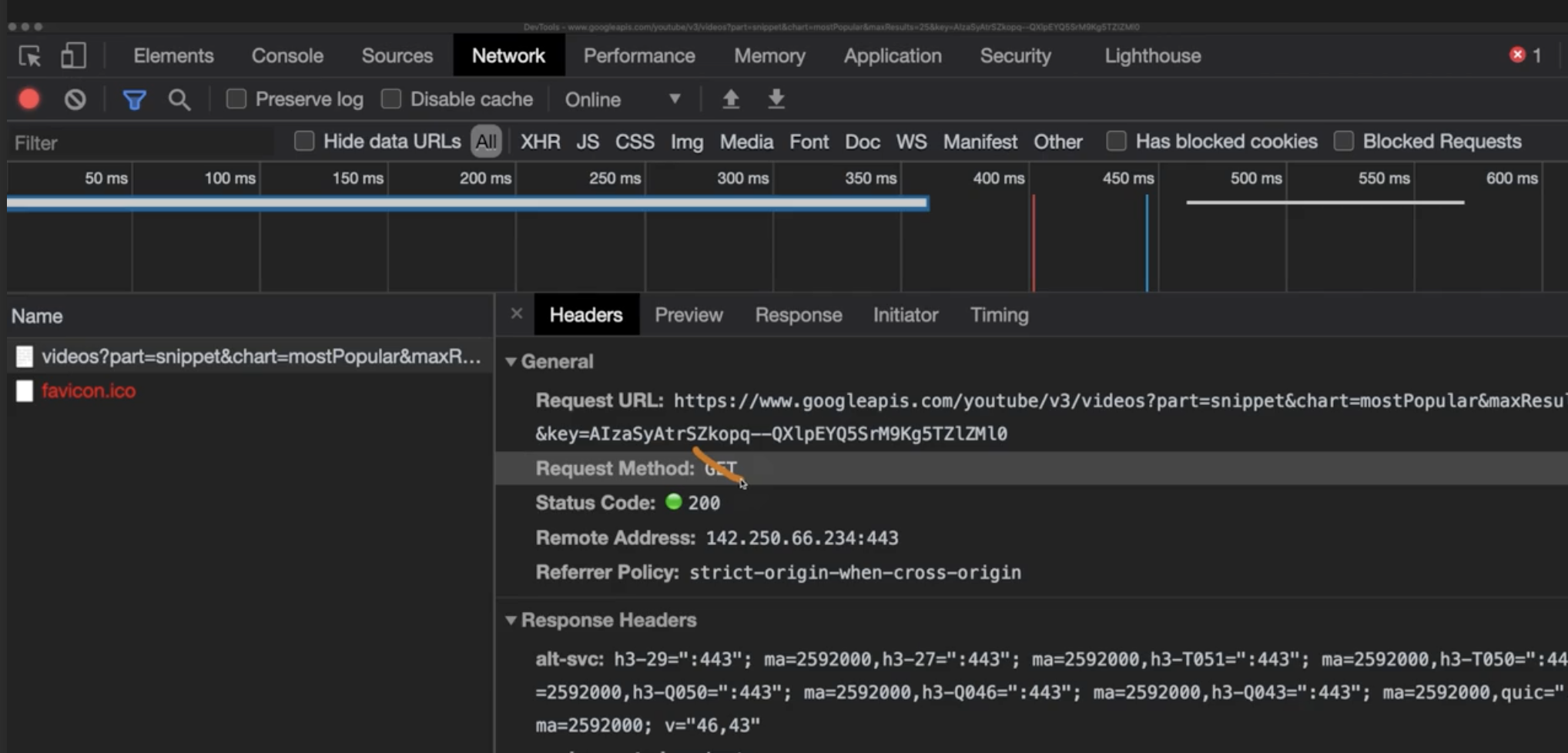
Task: Filter requests by Manifest
Action: click(980, 142)
